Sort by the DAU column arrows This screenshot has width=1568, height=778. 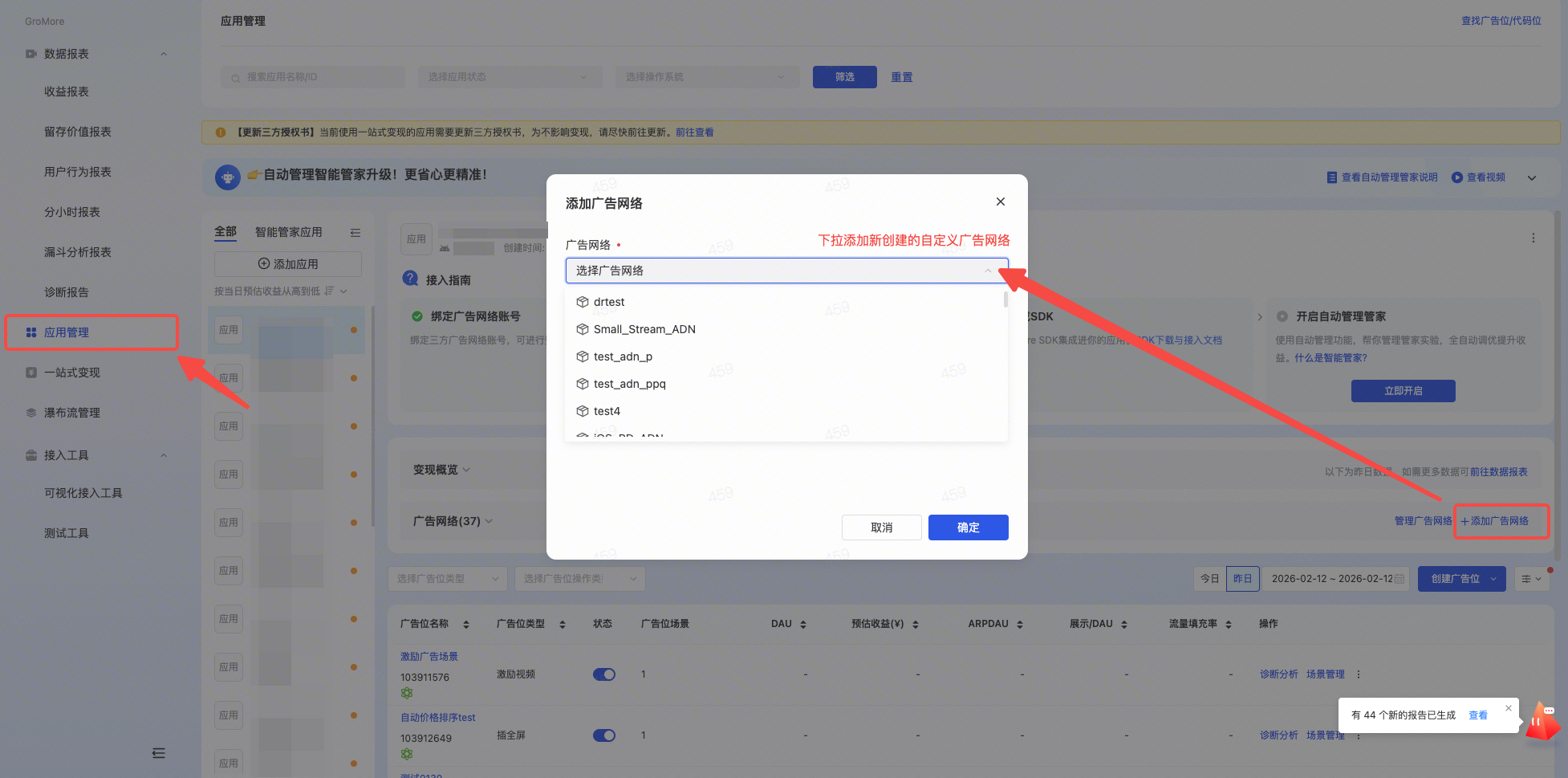(803, 625)
